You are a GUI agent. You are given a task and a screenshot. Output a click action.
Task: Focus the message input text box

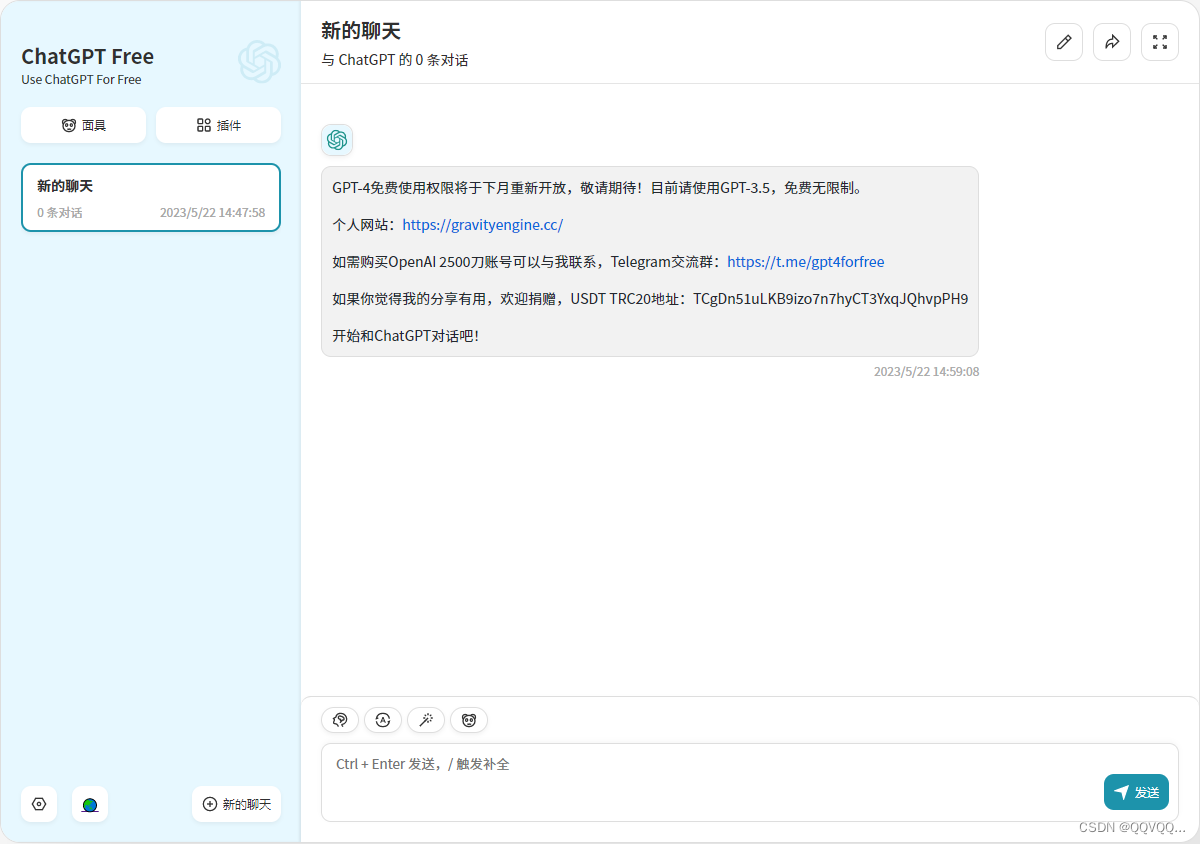750,782
